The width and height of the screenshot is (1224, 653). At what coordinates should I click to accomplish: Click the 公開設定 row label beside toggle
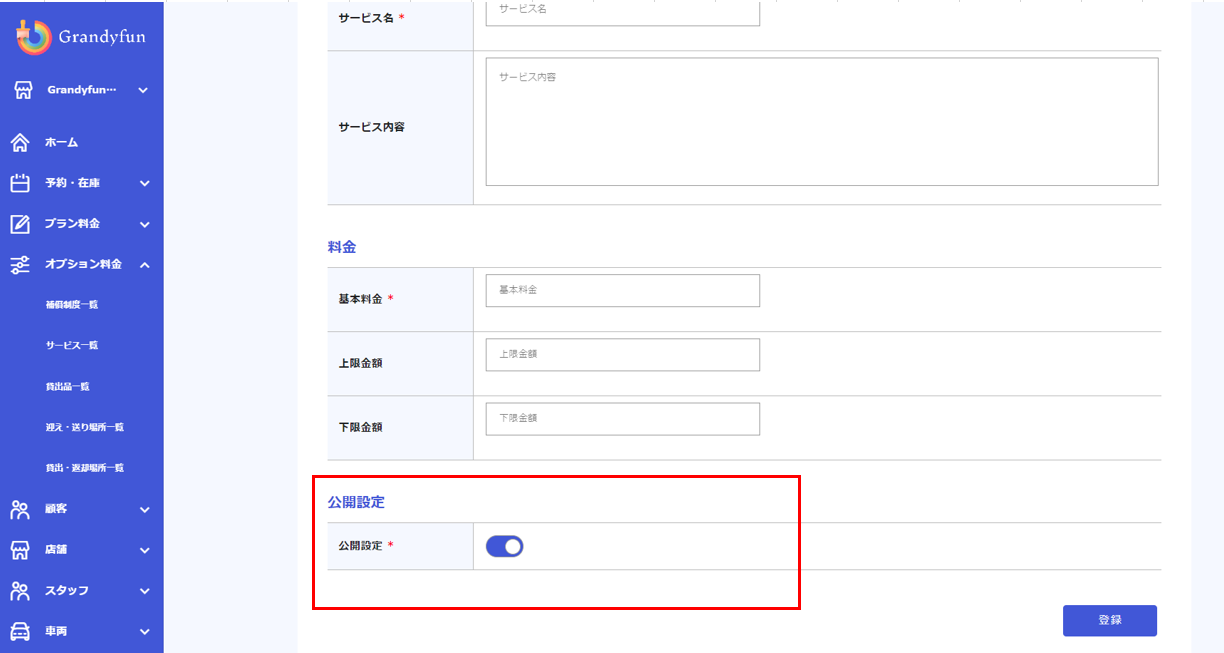pyautogui.click(x=360, y=546)
